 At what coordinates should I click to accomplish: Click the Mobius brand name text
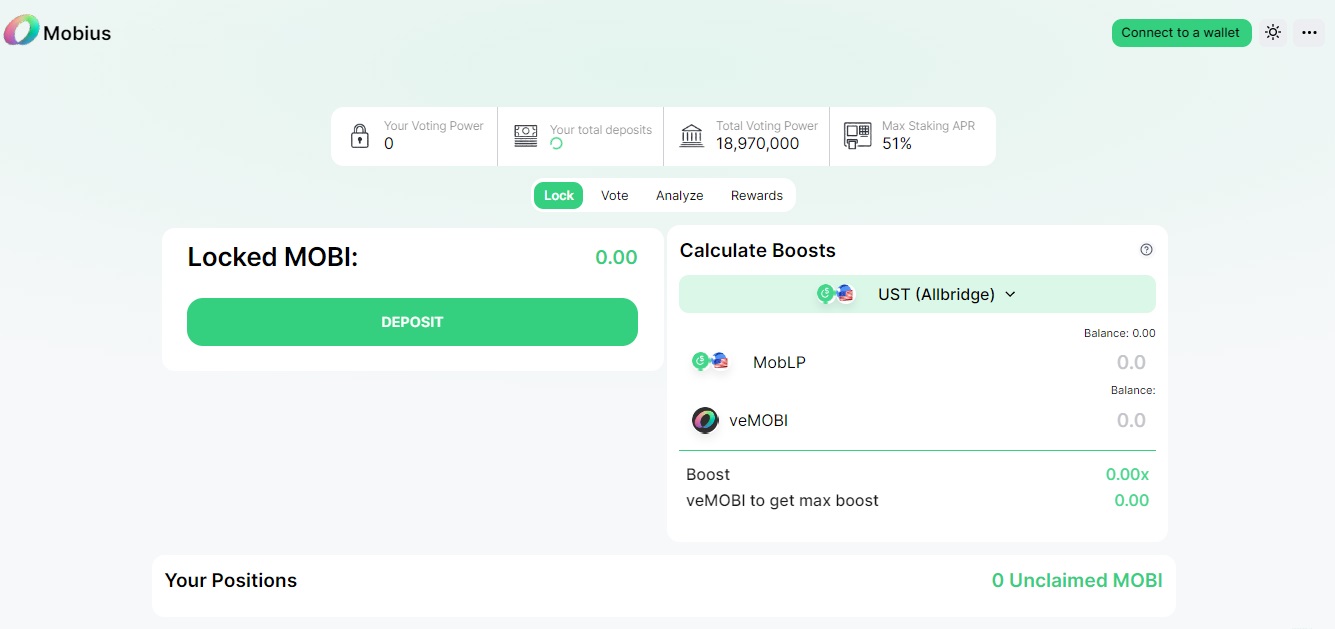tap(77, 33)
